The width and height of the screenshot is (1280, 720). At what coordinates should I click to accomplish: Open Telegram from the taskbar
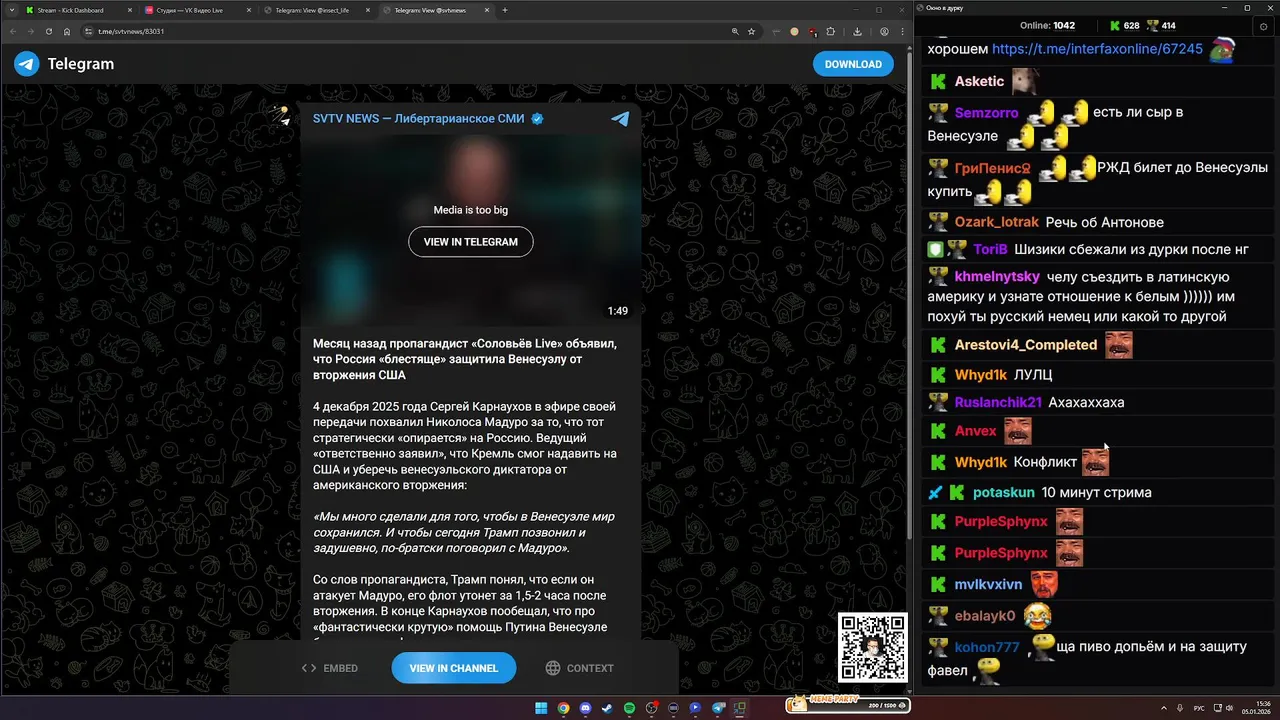pos(718,708)
